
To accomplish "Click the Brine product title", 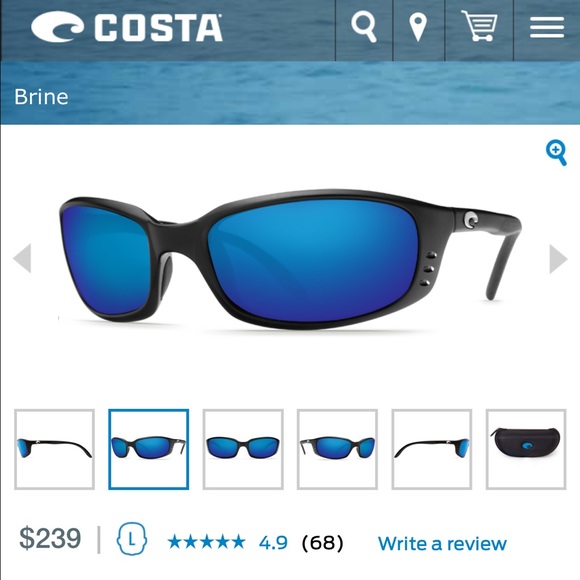I will coord(41,97).
